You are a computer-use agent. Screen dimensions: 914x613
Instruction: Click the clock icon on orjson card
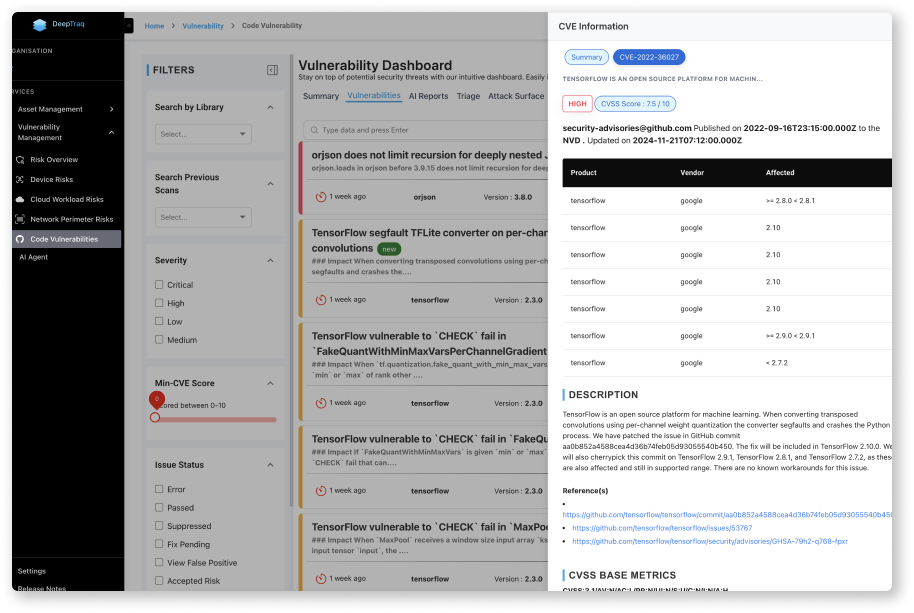pyautogui.click(x=321, y=197)
